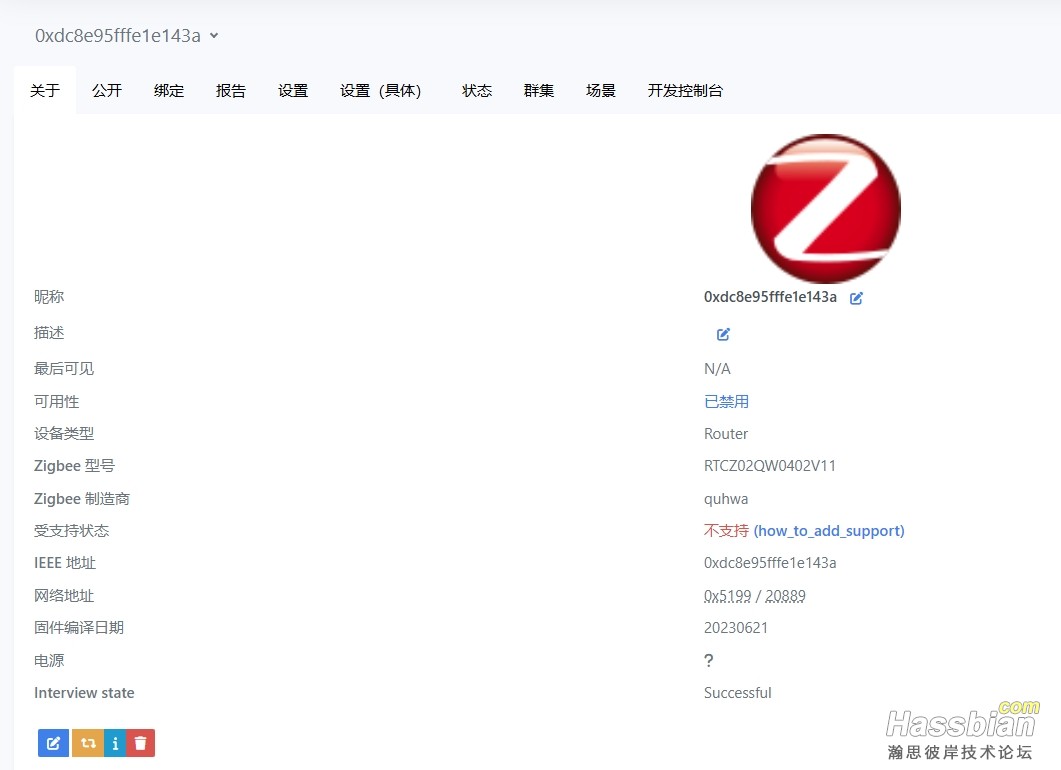Select the 关于 tab
Screen dimensions: 1061x770
coord(45,91)
